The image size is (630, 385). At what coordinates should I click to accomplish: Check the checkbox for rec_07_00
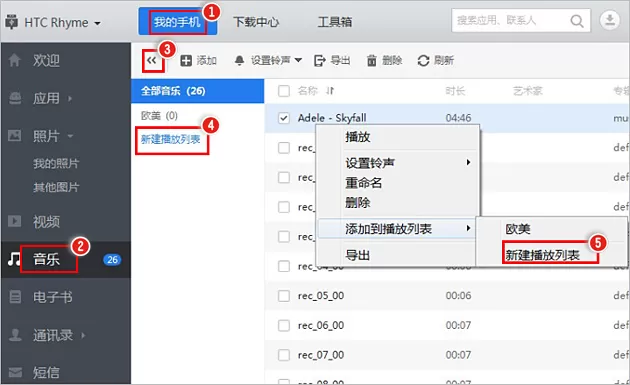(284, 355)
